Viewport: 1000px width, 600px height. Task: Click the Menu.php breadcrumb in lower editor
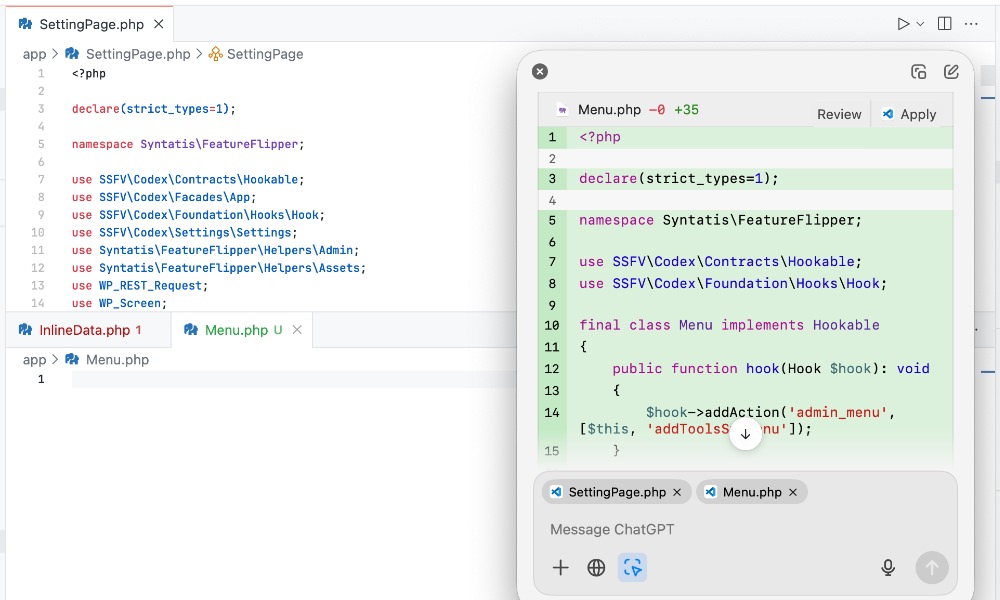click(117, 360)
